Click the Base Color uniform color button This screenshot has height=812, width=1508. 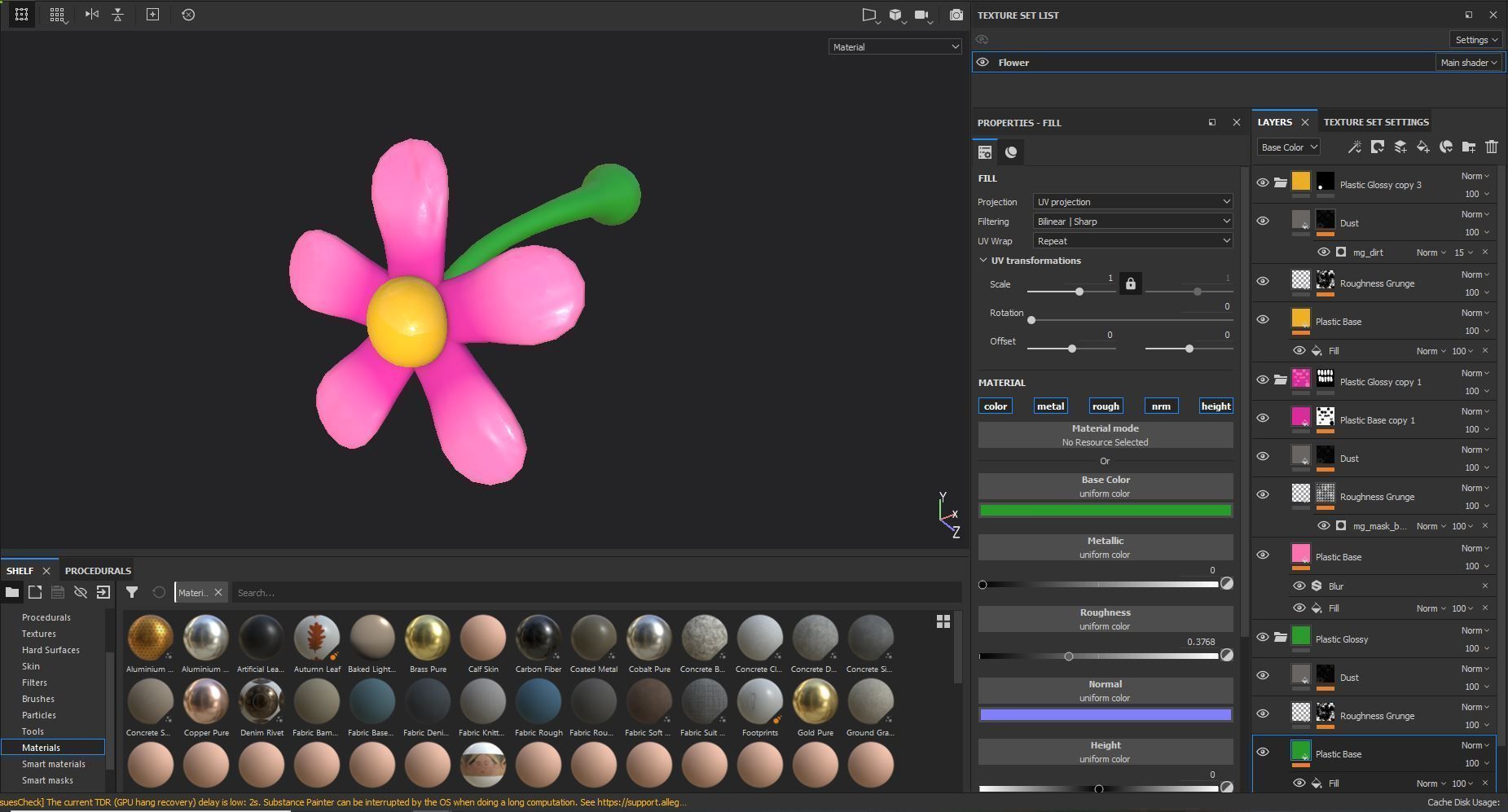coord(1106,486)
